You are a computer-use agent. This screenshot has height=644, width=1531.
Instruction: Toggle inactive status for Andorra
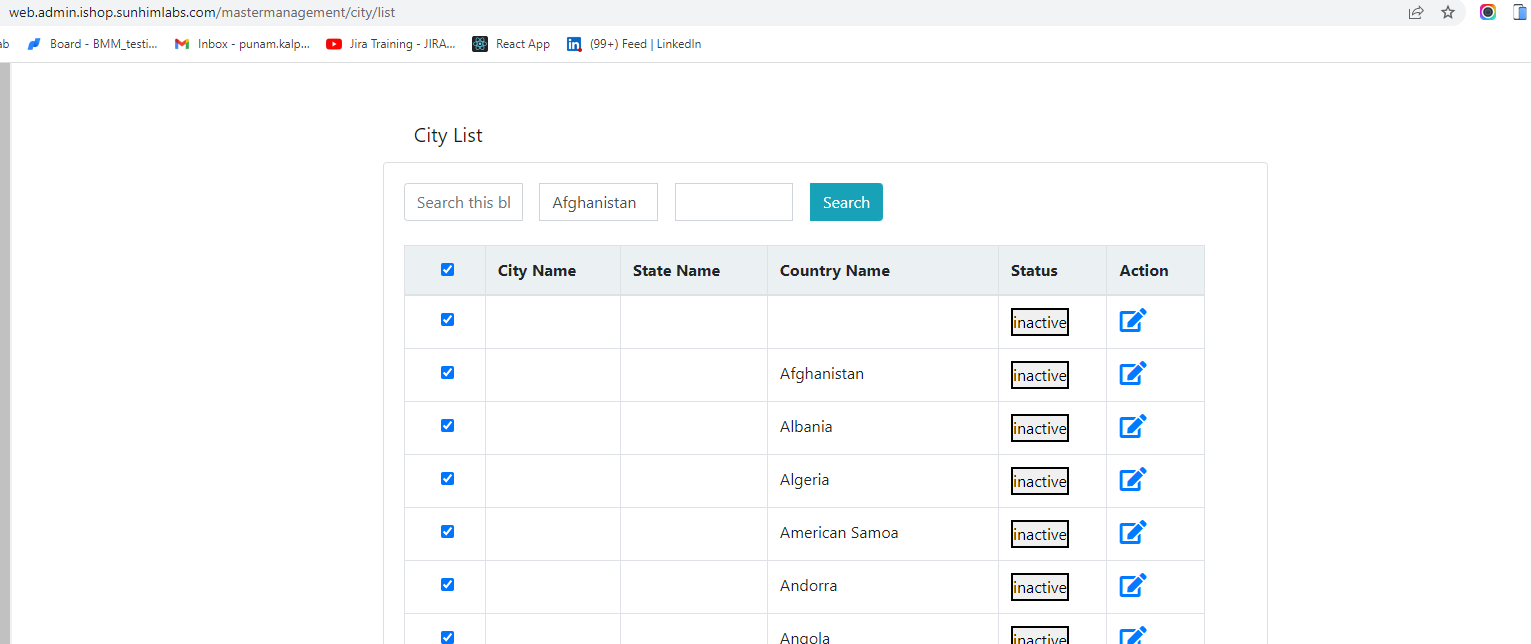1040,587
